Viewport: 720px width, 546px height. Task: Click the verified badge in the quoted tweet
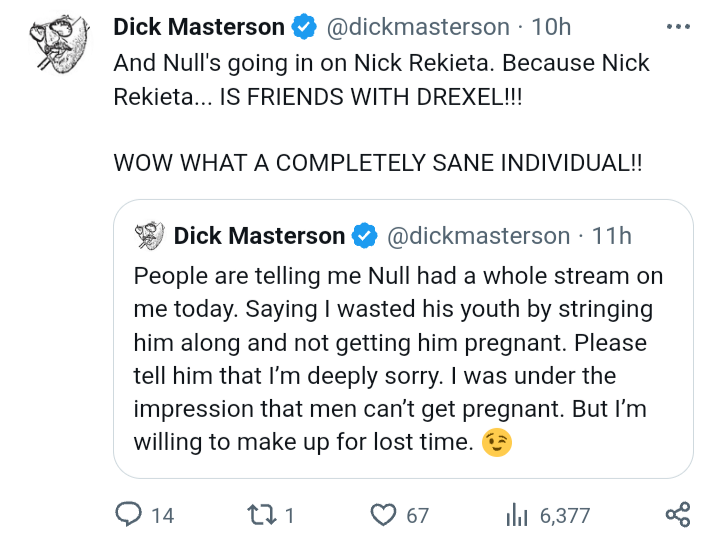point(365,236)
